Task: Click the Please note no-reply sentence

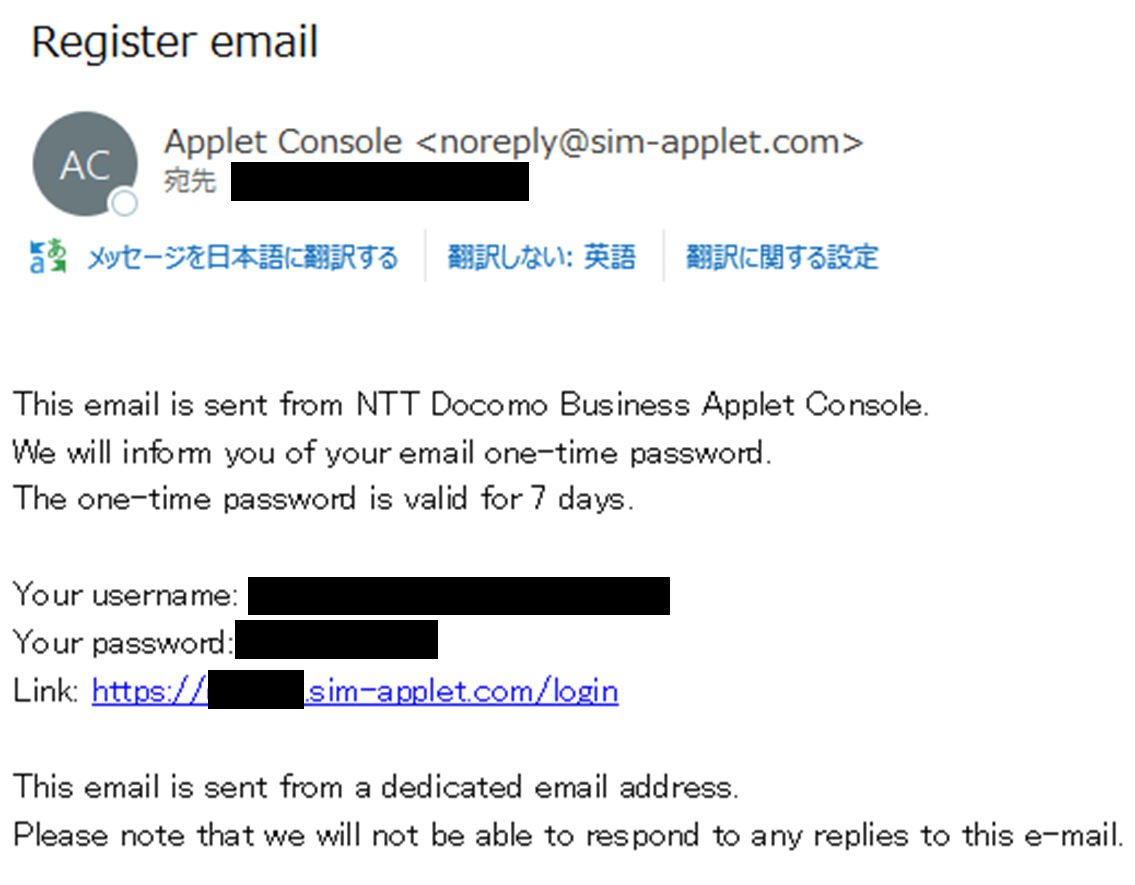Action: tap(568, 834)
